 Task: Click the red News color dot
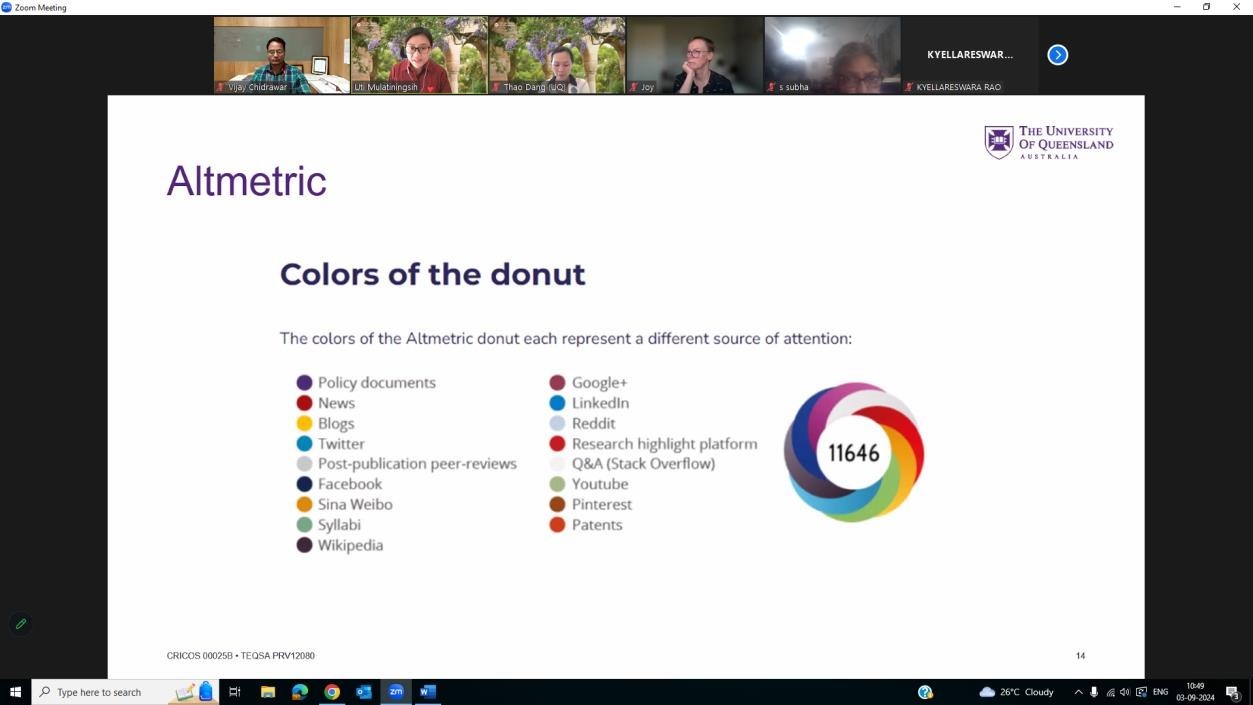(304, 403)
